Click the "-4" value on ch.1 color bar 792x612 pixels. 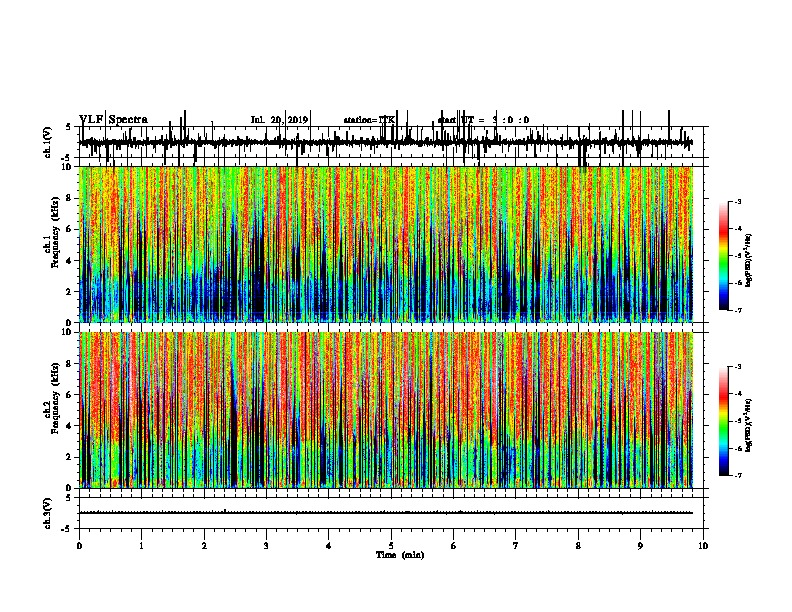(738, 229)
